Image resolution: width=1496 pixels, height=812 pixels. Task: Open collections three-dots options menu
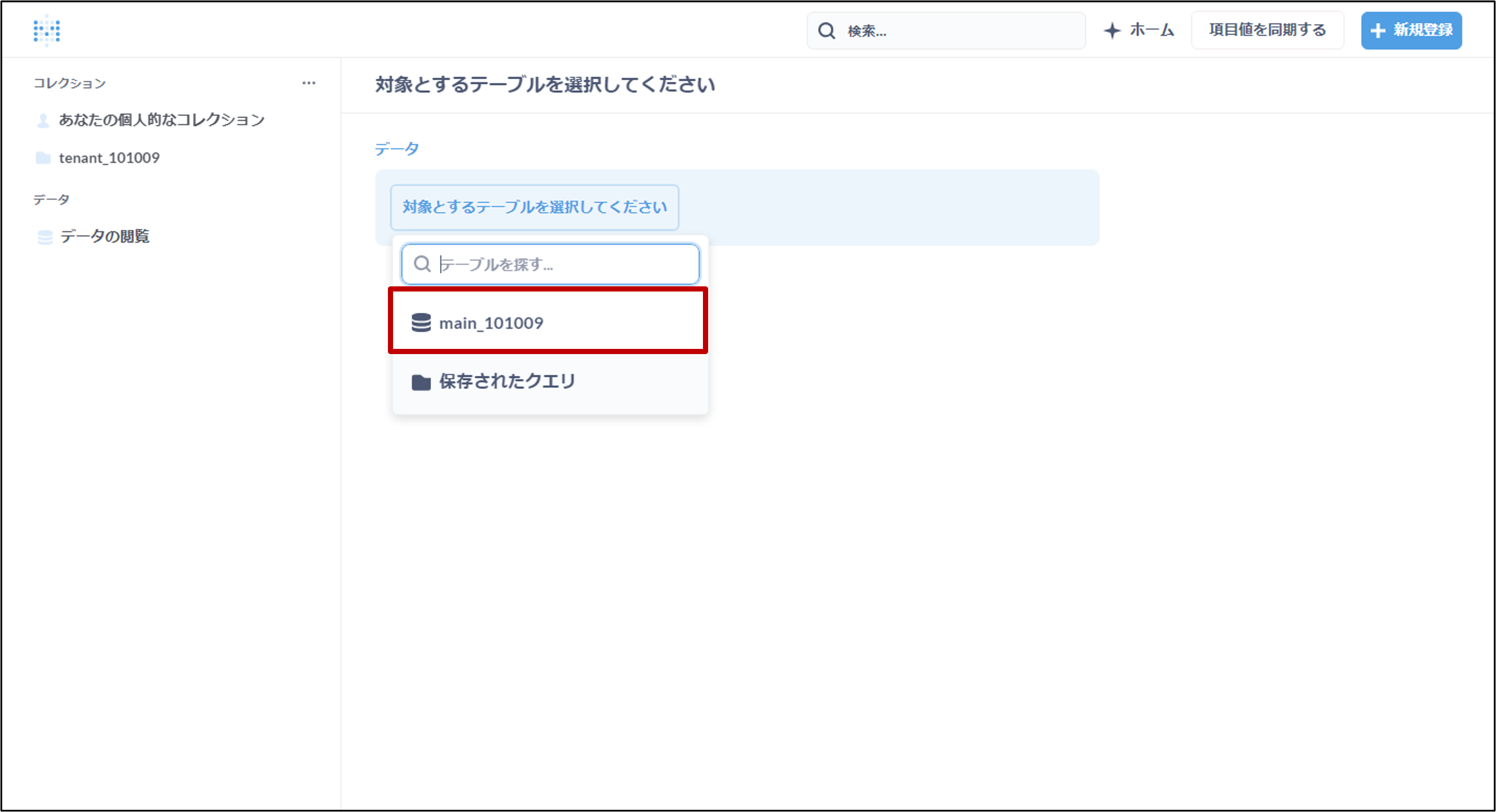point(308,83)
